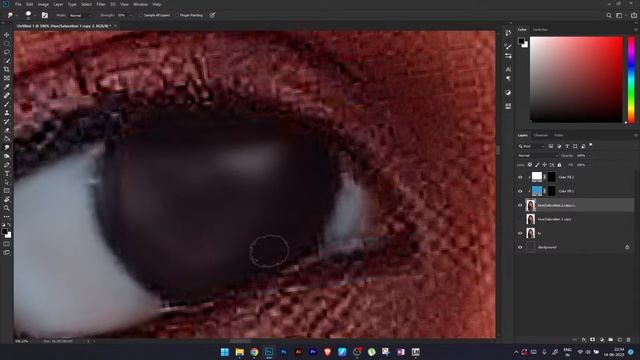Open the Kind filter dropdown in Layers

(x=532, y=146)
